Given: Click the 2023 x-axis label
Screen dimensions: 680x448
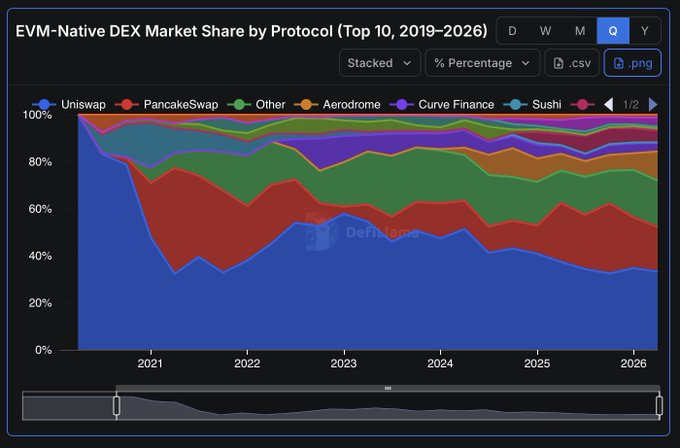Looking at the screenshot, I should pos(344,363).
